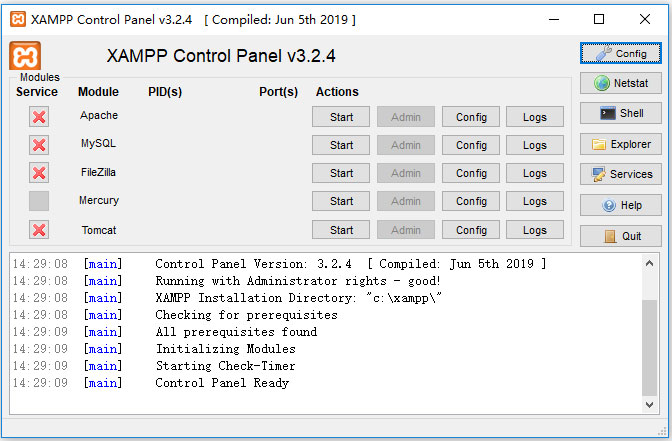
Task: Open Explorer folder button
Action: pos(621,144)
